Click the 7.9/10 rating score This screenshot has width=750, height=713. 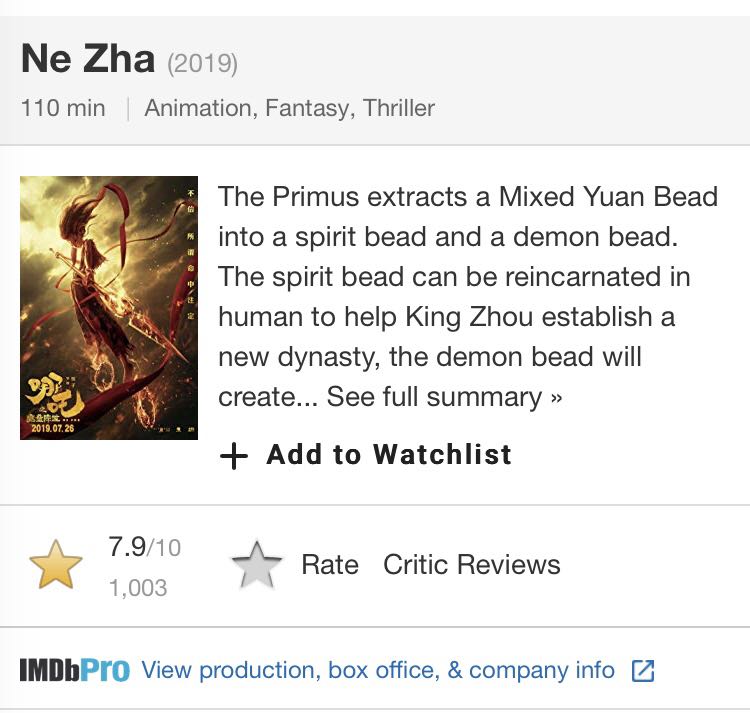click(144, 547)
